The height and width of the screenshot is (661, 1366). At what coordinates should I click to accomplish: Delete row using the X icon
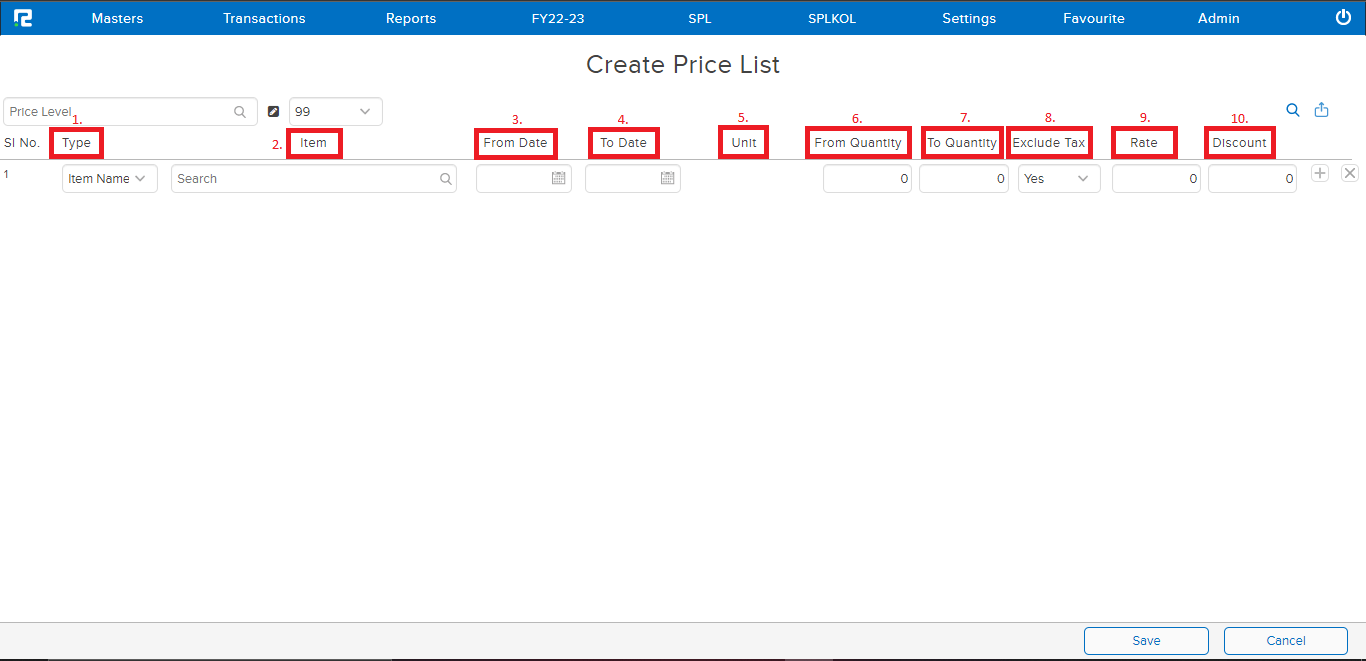(x=1349, y=174)
